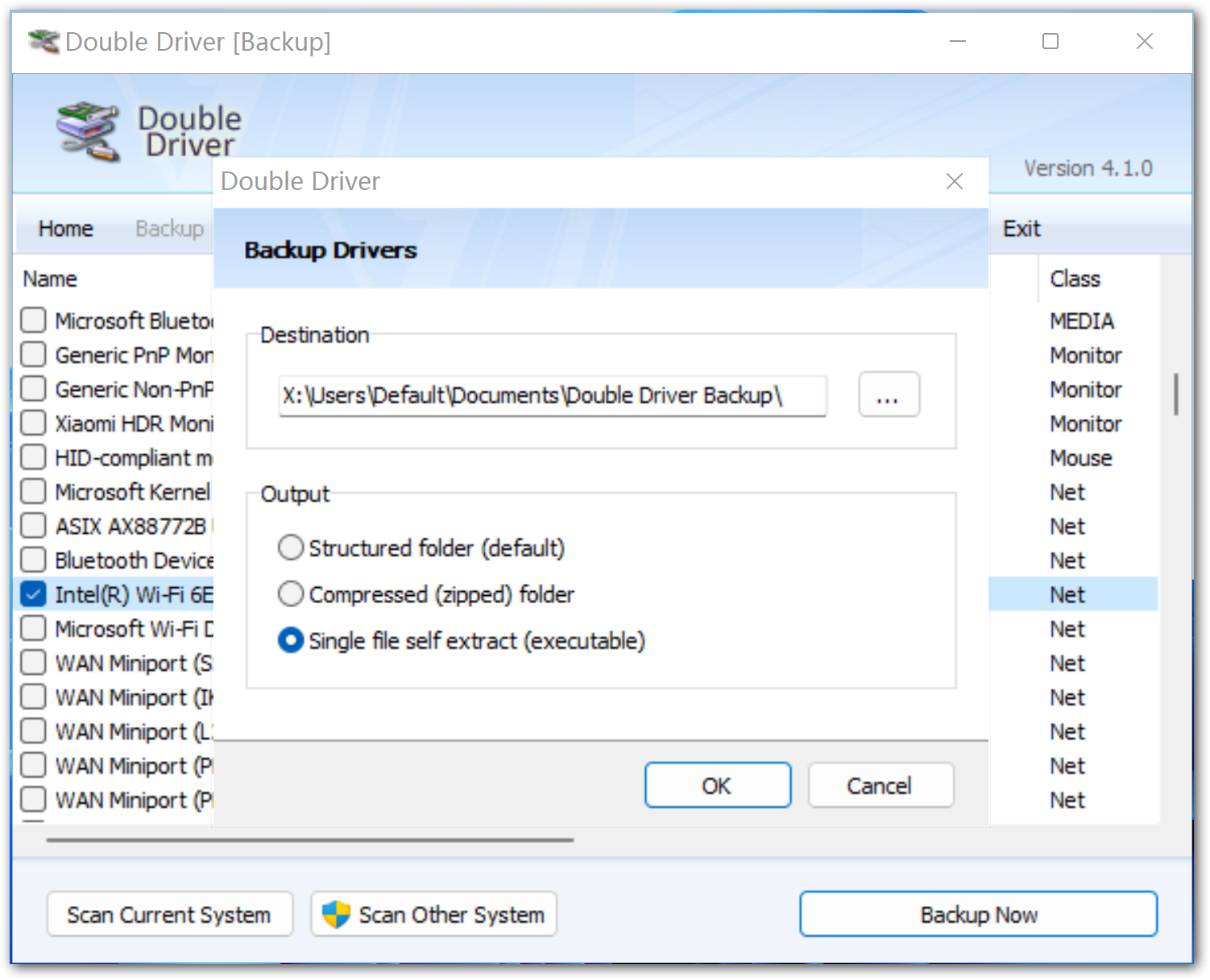Screen dimensions: 1210x980
Task: Check the ASIX AX88772B checkbox
Action: (33, 526)
